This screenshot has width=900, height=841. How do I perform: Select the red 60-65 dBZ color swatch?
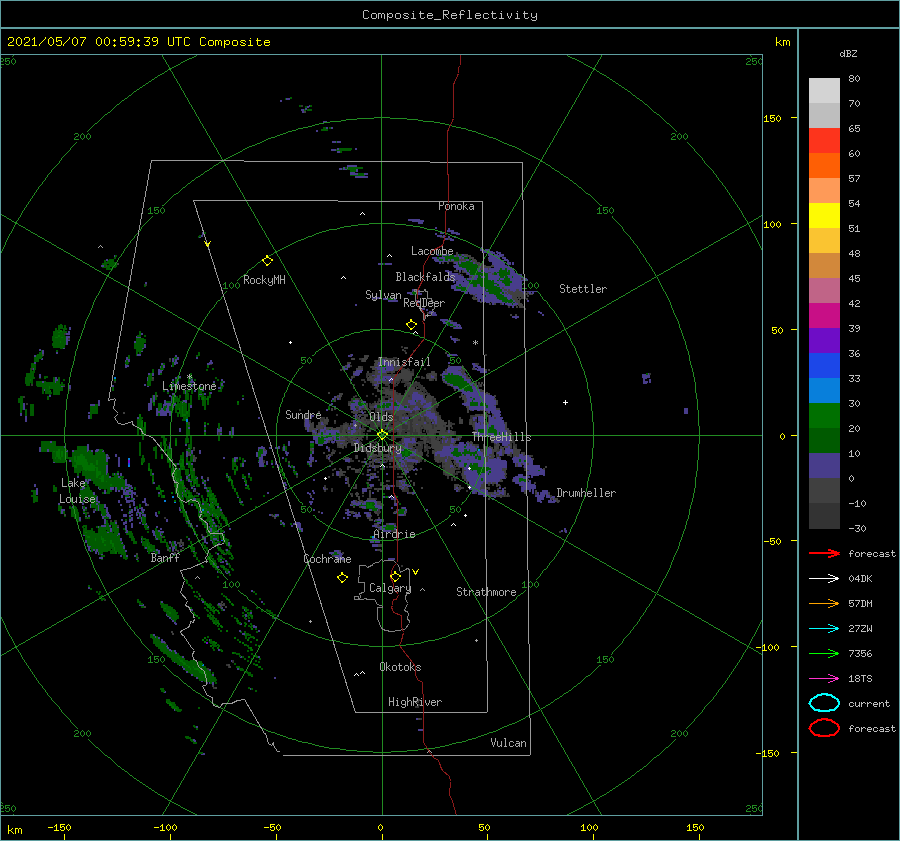[x=824, y=141]
